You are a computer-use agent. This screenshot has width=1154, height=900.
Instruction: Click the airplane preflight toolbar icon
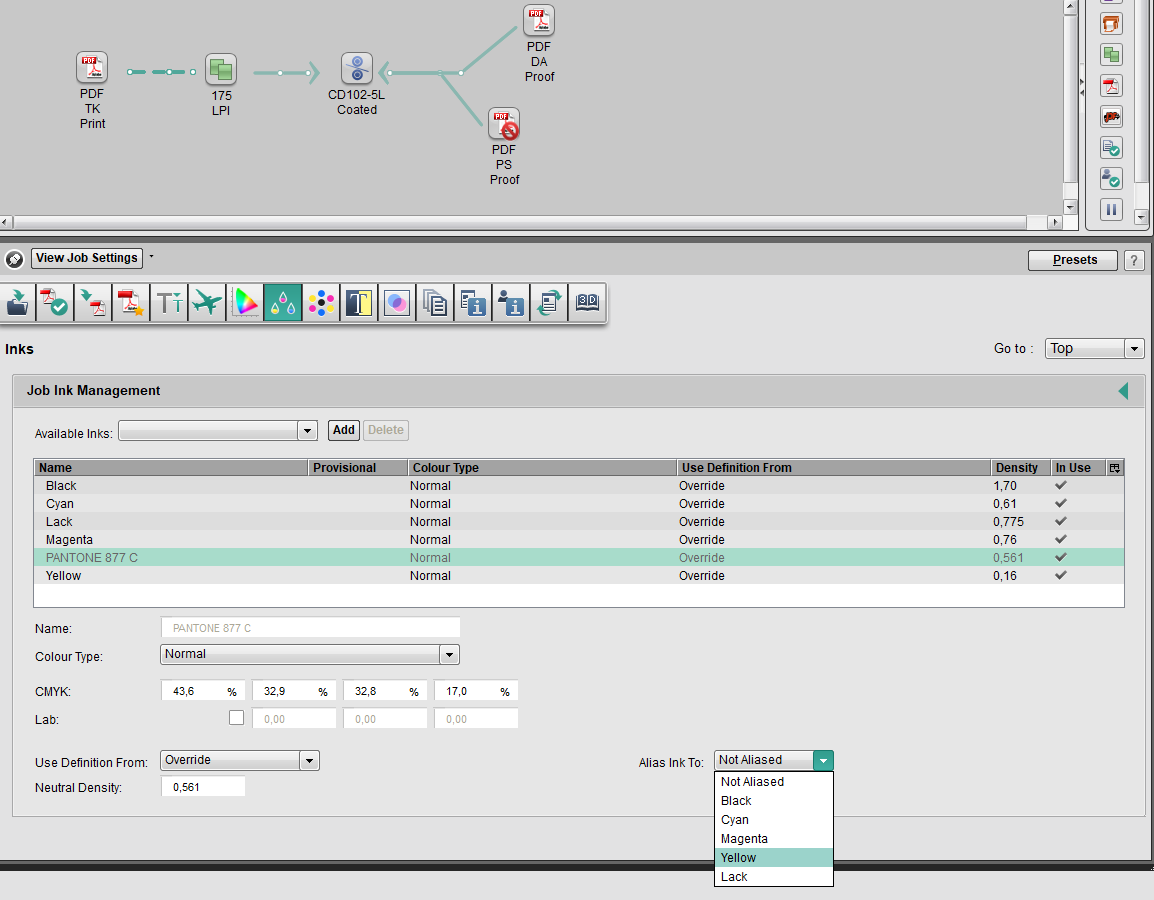point(207,303)
